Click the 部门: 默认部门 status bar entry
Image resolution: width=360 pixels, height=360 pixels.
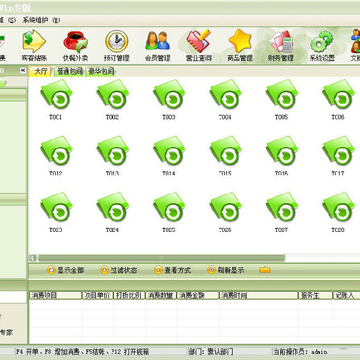[x=211, y=352]
